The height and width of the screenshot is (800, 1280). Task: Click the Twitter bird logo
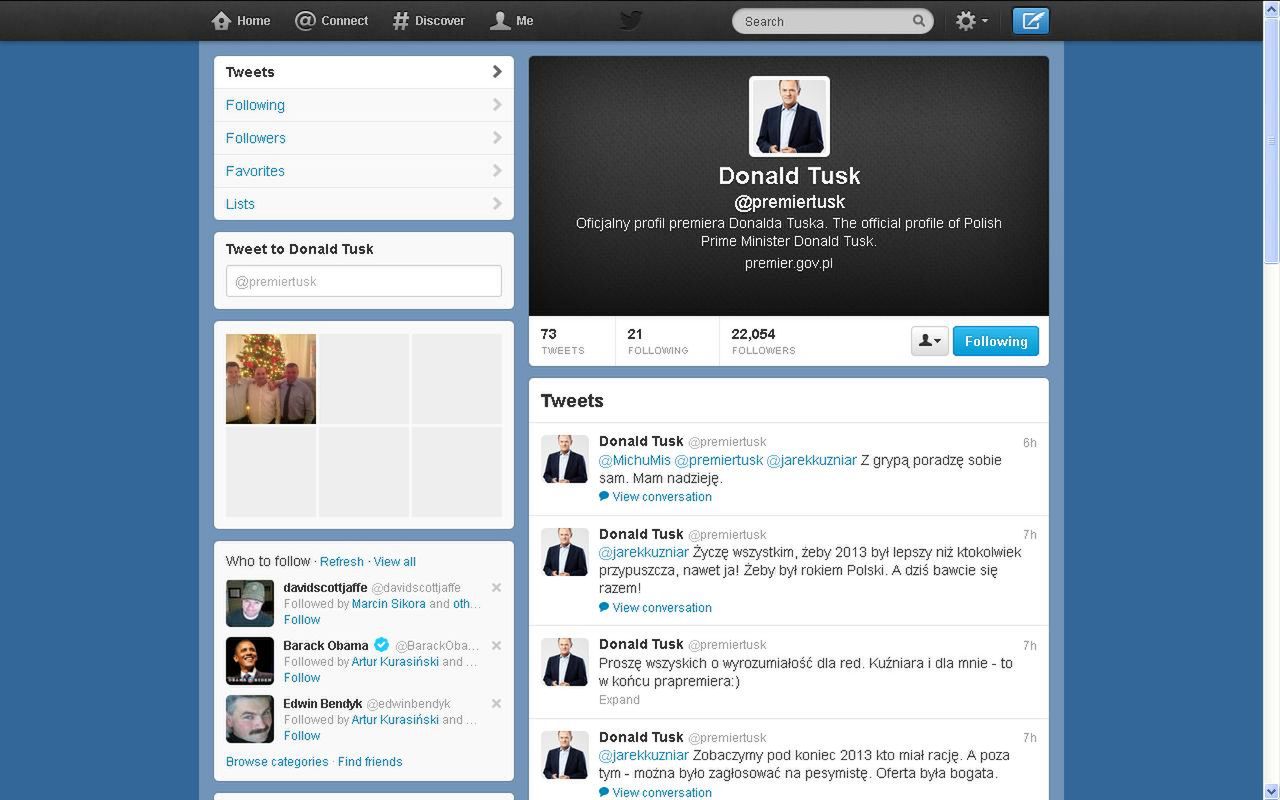pos(631,20)
